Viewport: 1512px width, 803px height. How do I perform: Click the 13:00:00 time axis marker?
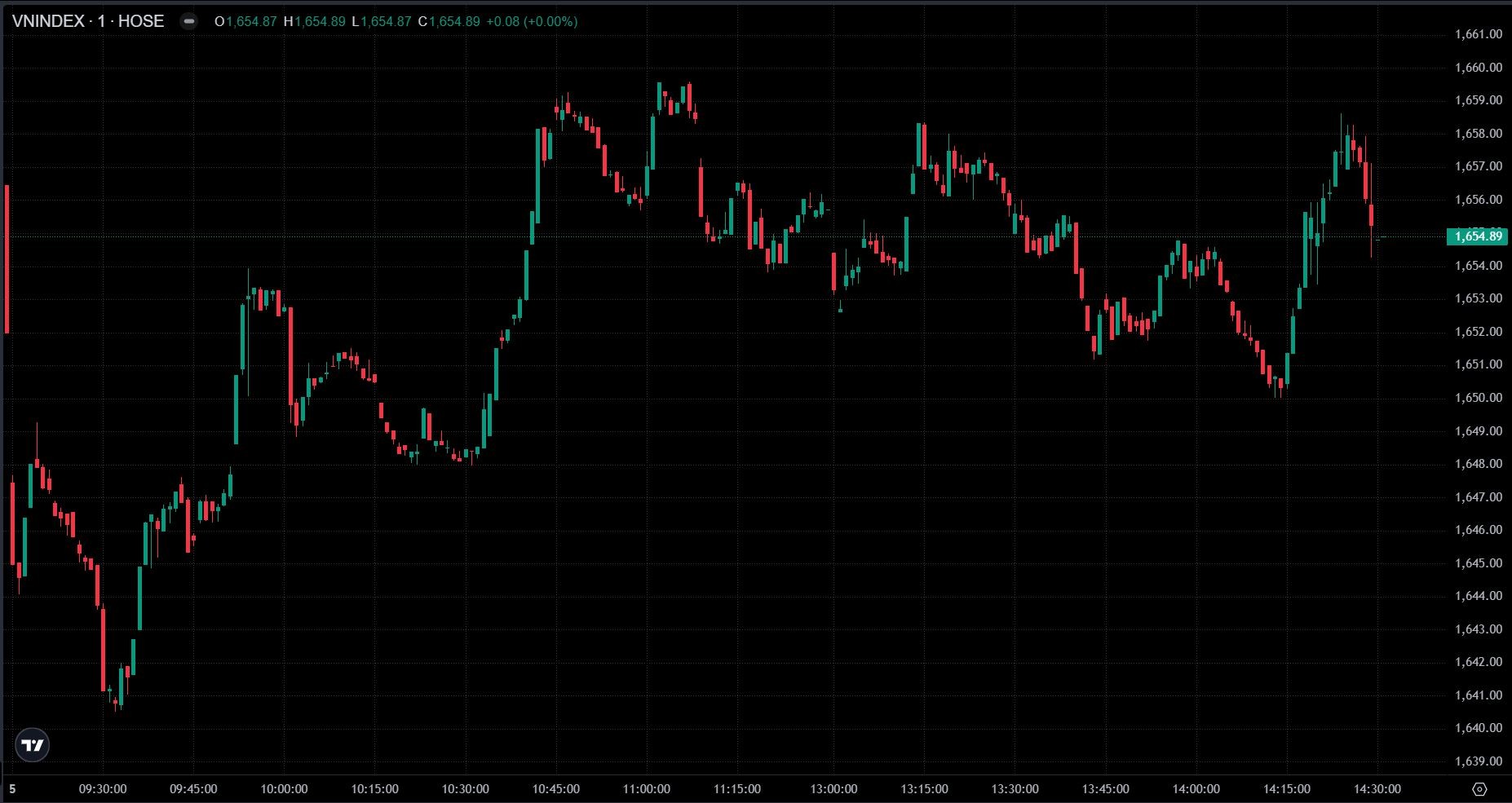click(x=833, y=789)
